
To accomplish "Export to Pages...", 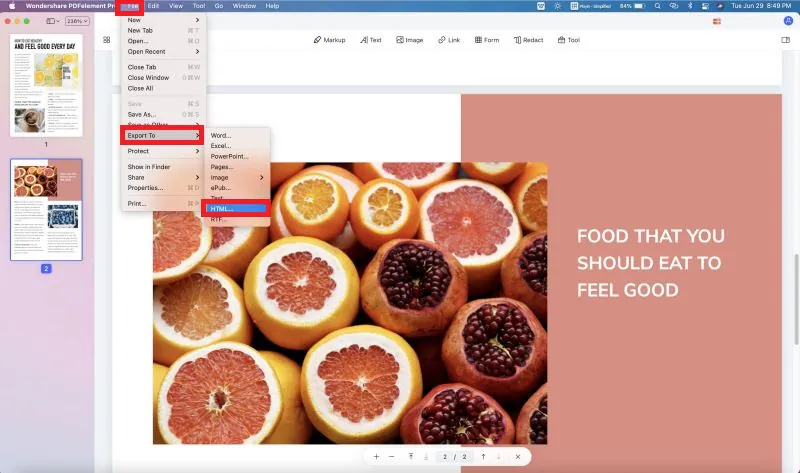I will pyautogui.click(x=237, y=167).
